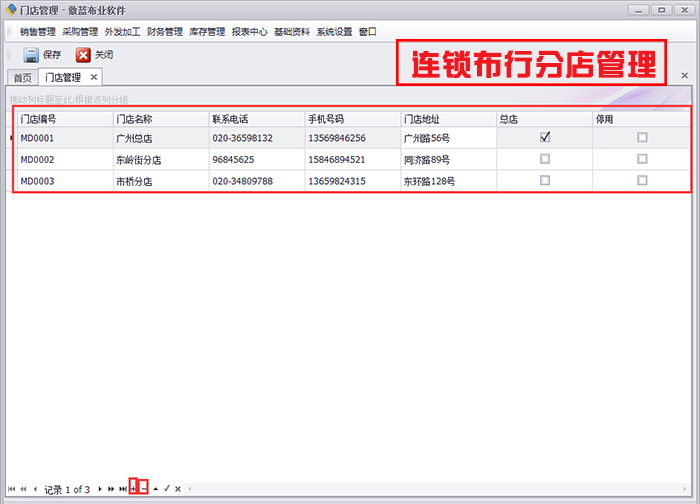
Task: Go to first record in navigator
Action: click(x=11, y=489)
